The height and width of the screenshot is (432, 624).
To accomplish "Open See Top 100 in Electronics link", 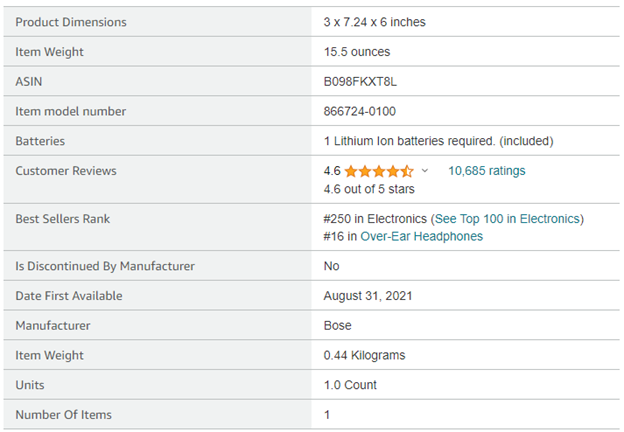I will point(507,219).
